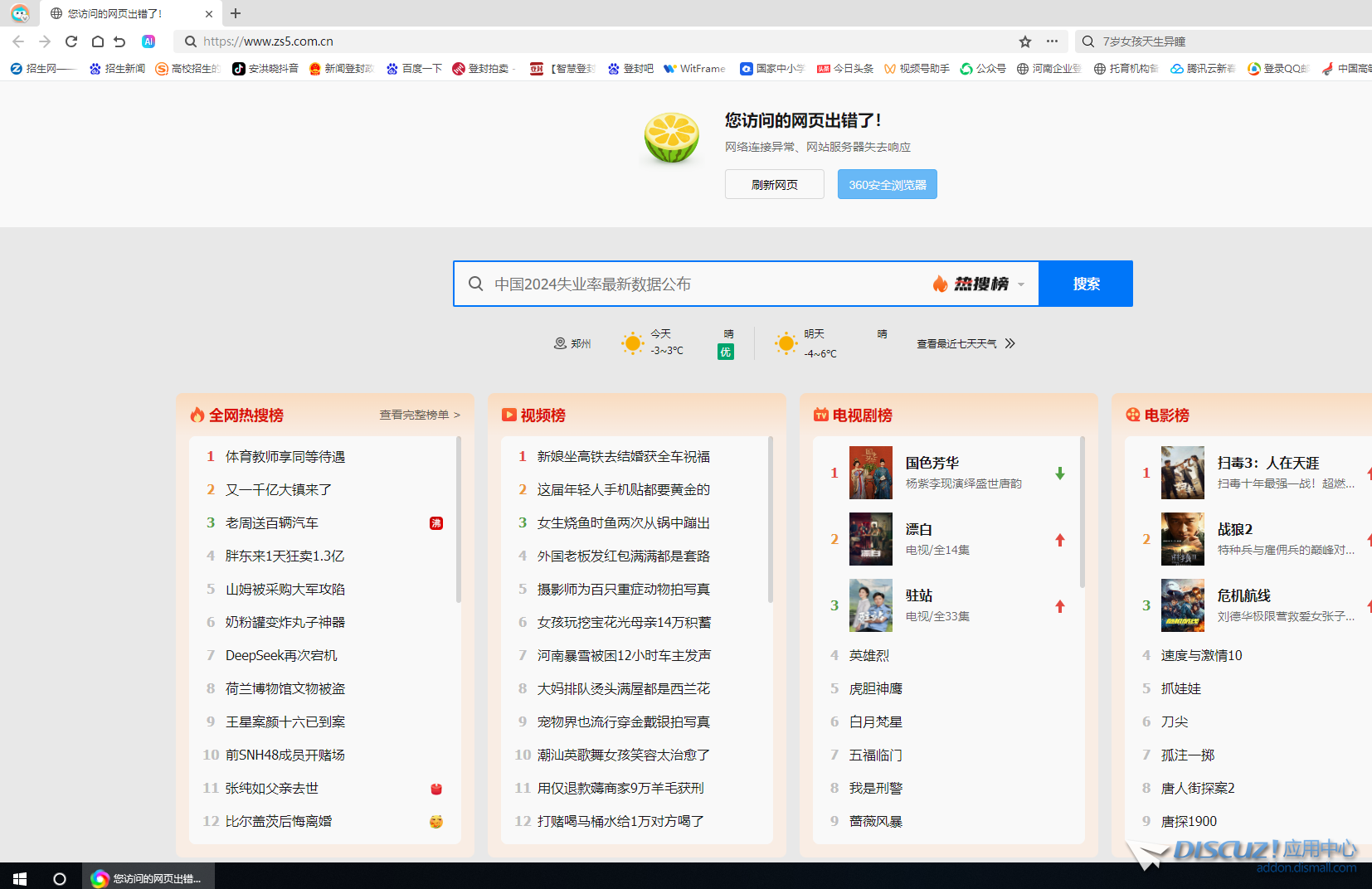Open video 河南暴雪被困12小时车主发声
The height and width of the screenshot is (889, 1372).
(x=624, y=655)
